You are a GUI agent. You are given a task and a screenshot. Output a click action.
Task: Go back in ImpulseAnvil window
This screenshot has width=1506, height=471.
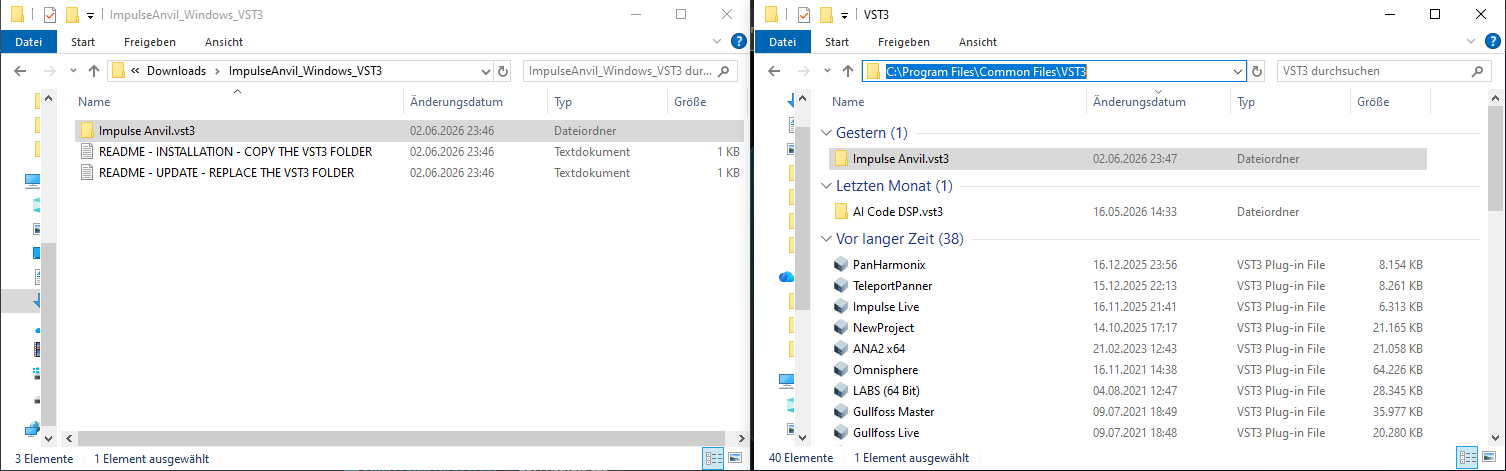(19, 71)
